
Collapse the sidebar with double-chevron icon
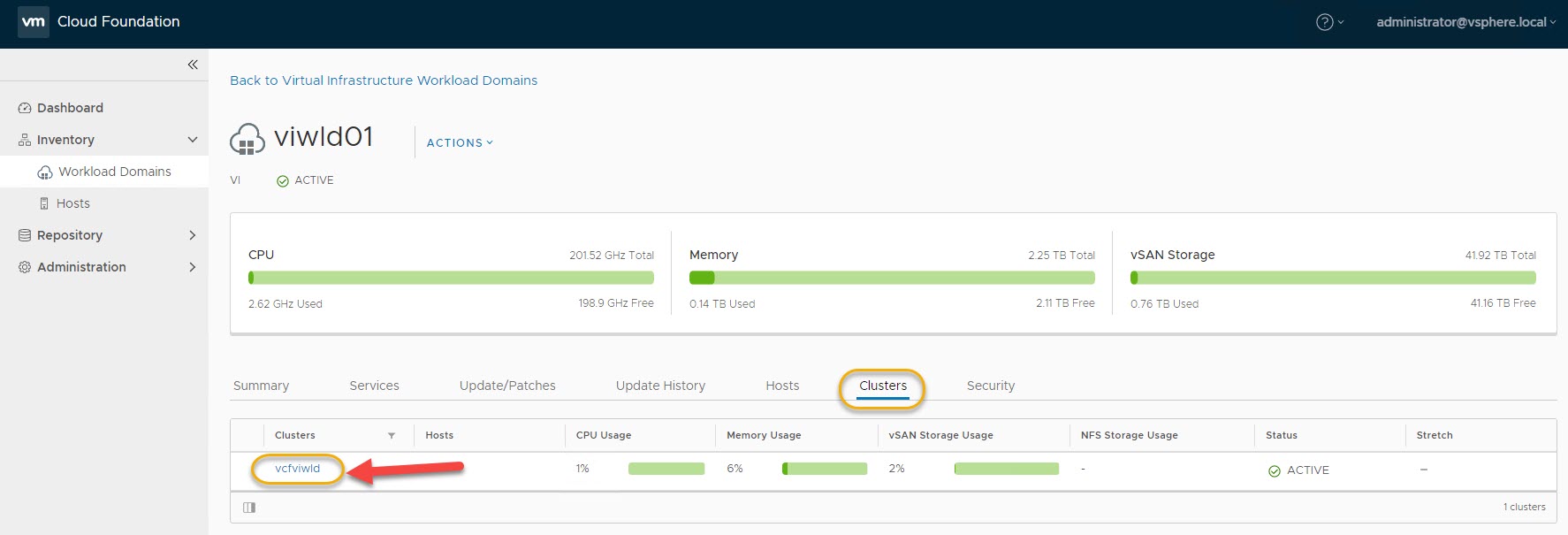(x=193, y=65)
